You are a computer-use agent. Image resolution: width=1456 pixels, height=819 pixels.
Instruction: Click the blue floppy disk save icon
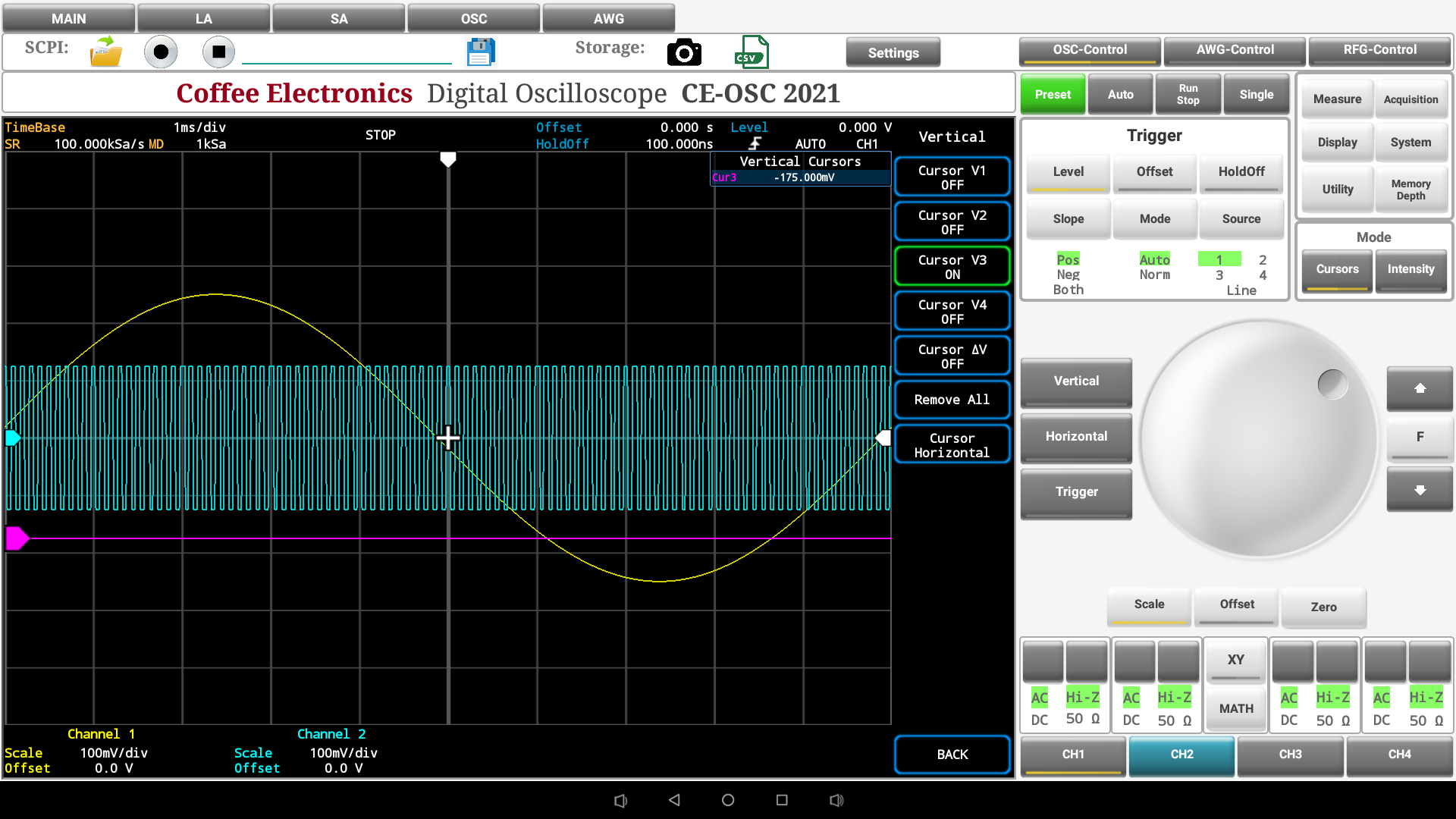point(481,52)
